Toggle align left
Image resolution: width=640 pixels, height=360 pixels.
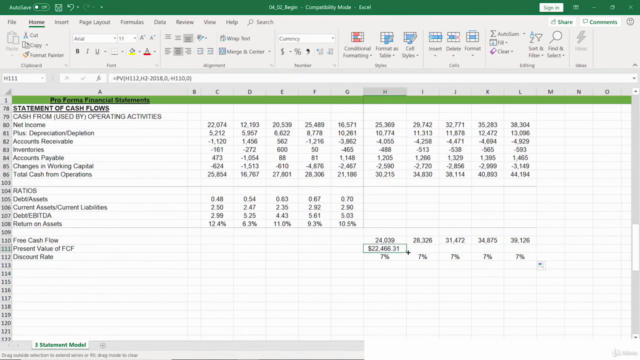(168, 51)
